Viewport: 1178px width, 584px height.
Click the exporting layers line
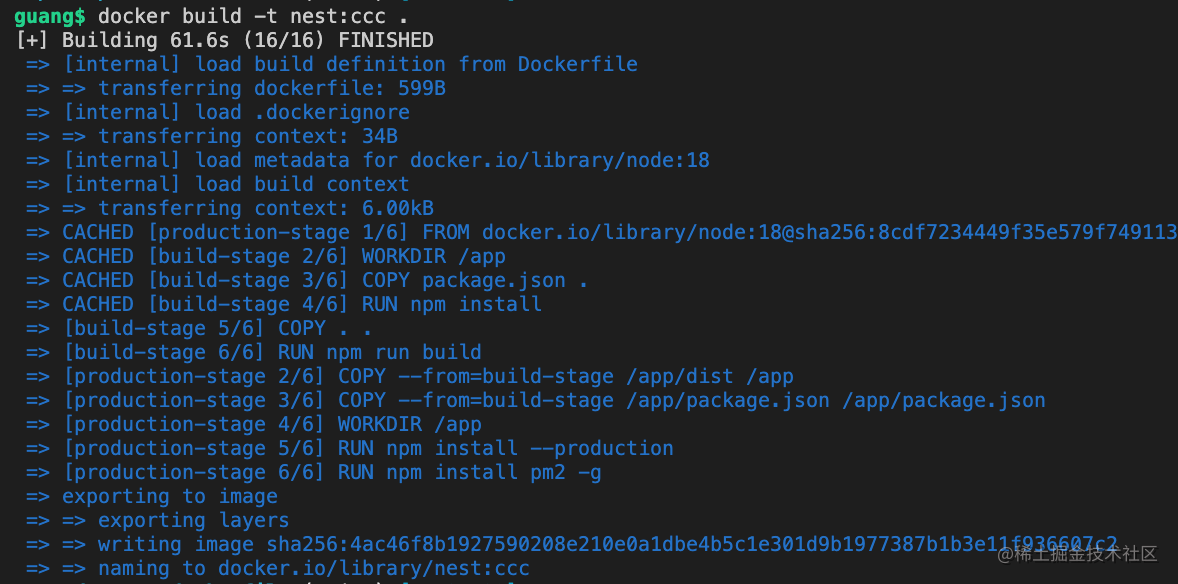pos(158,521)
